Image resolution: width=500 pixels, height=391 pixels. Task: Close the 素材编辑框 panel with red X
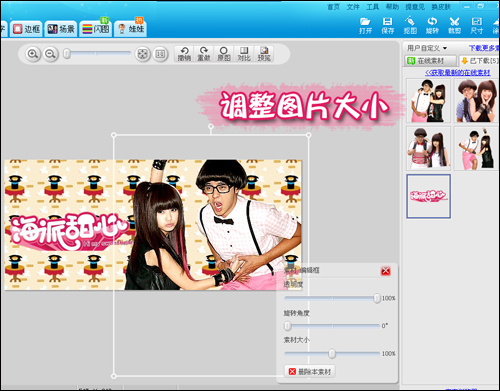pyautogui.click(x=386, y=271)
